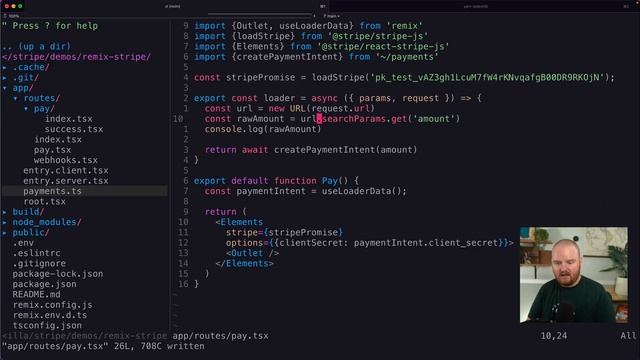This screenshot has height=360, width=640.
Task: Click '@stripe/stripe-js' in the import line
Action: tap(378, 36)
